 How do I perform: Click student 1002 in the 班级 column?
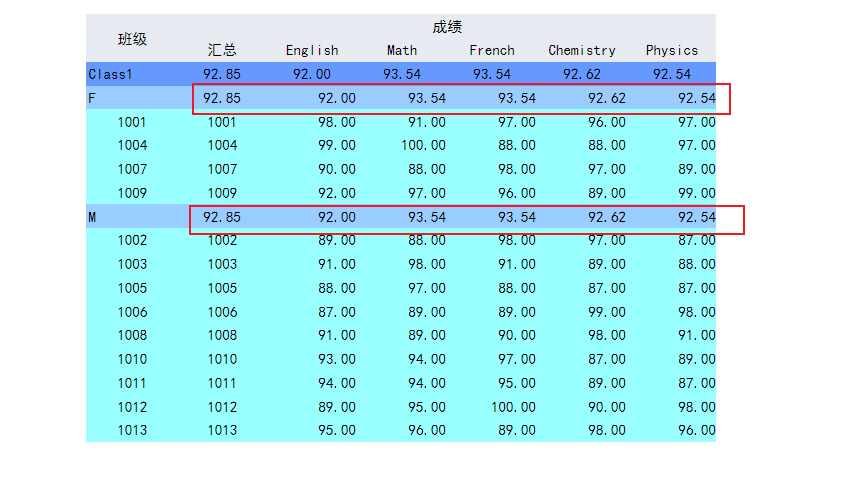tap(132, 240)
